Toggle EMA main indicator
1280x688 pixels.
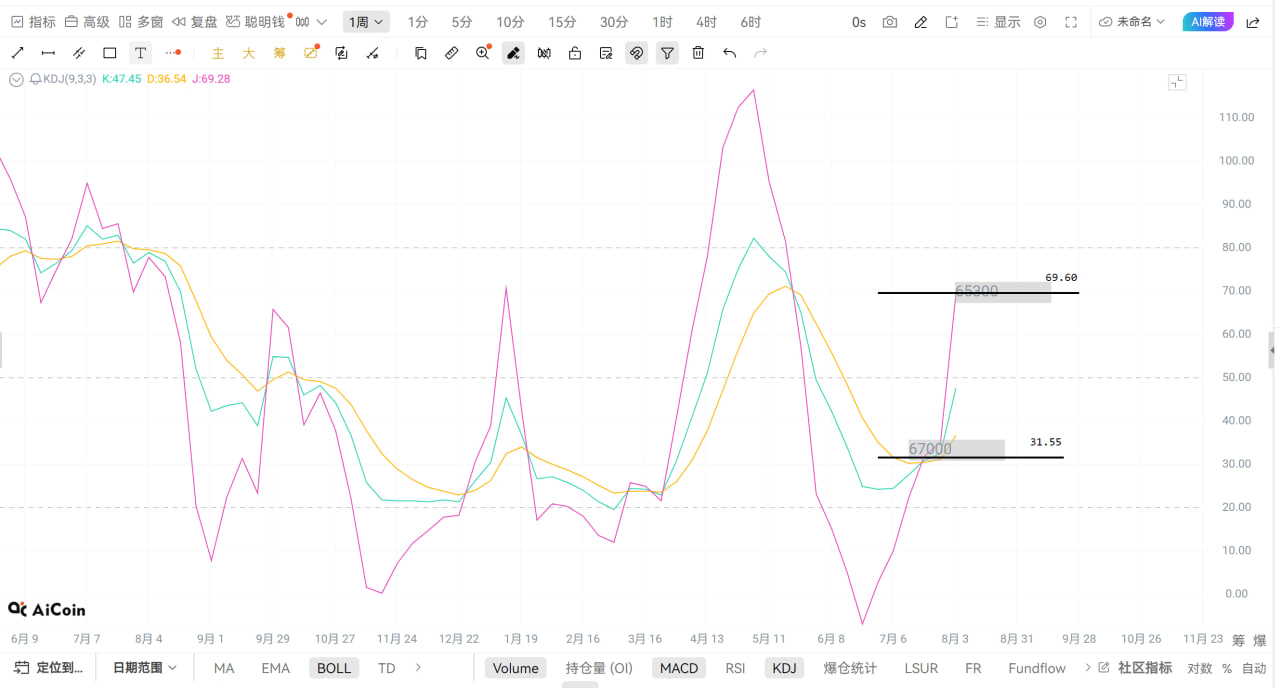276,668
